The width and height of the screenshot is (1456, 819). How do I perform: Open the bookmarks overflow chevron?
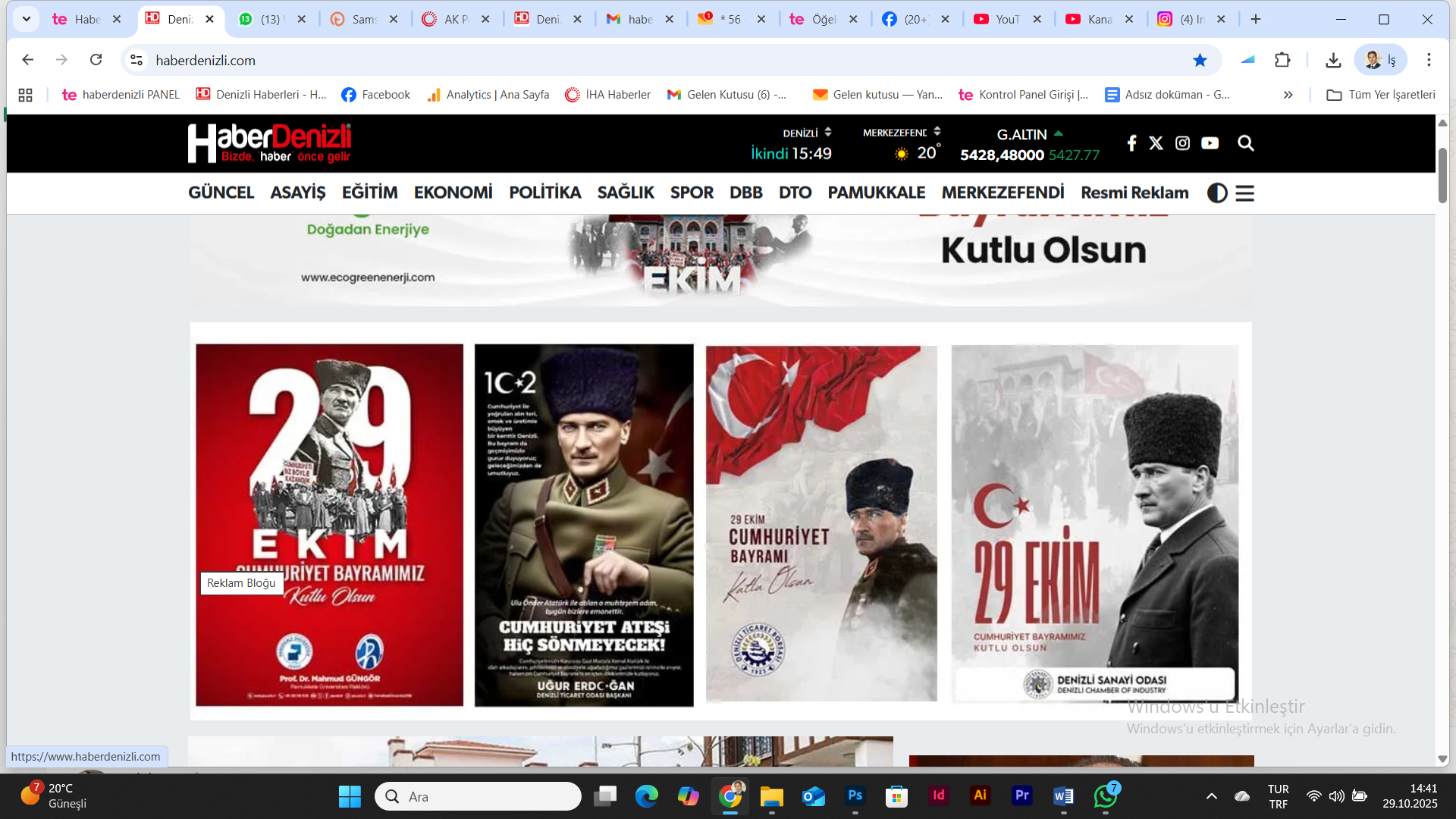pos(1288,95)
